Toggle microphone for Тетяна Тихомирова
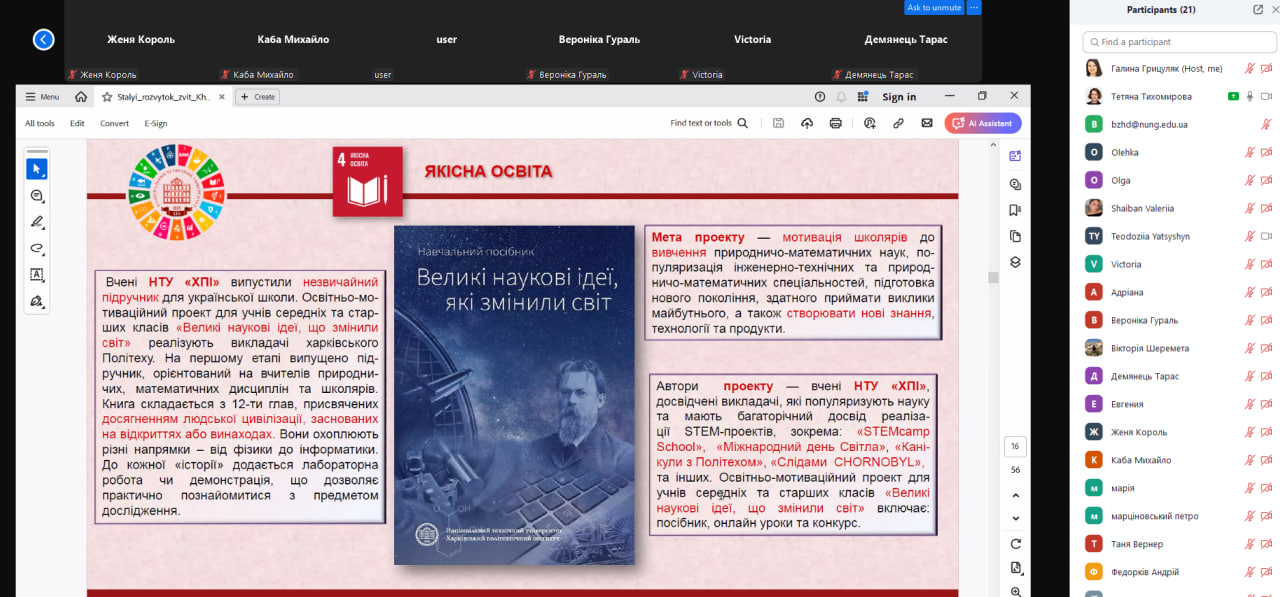 pyautogui.click(x=1250, y=97)
